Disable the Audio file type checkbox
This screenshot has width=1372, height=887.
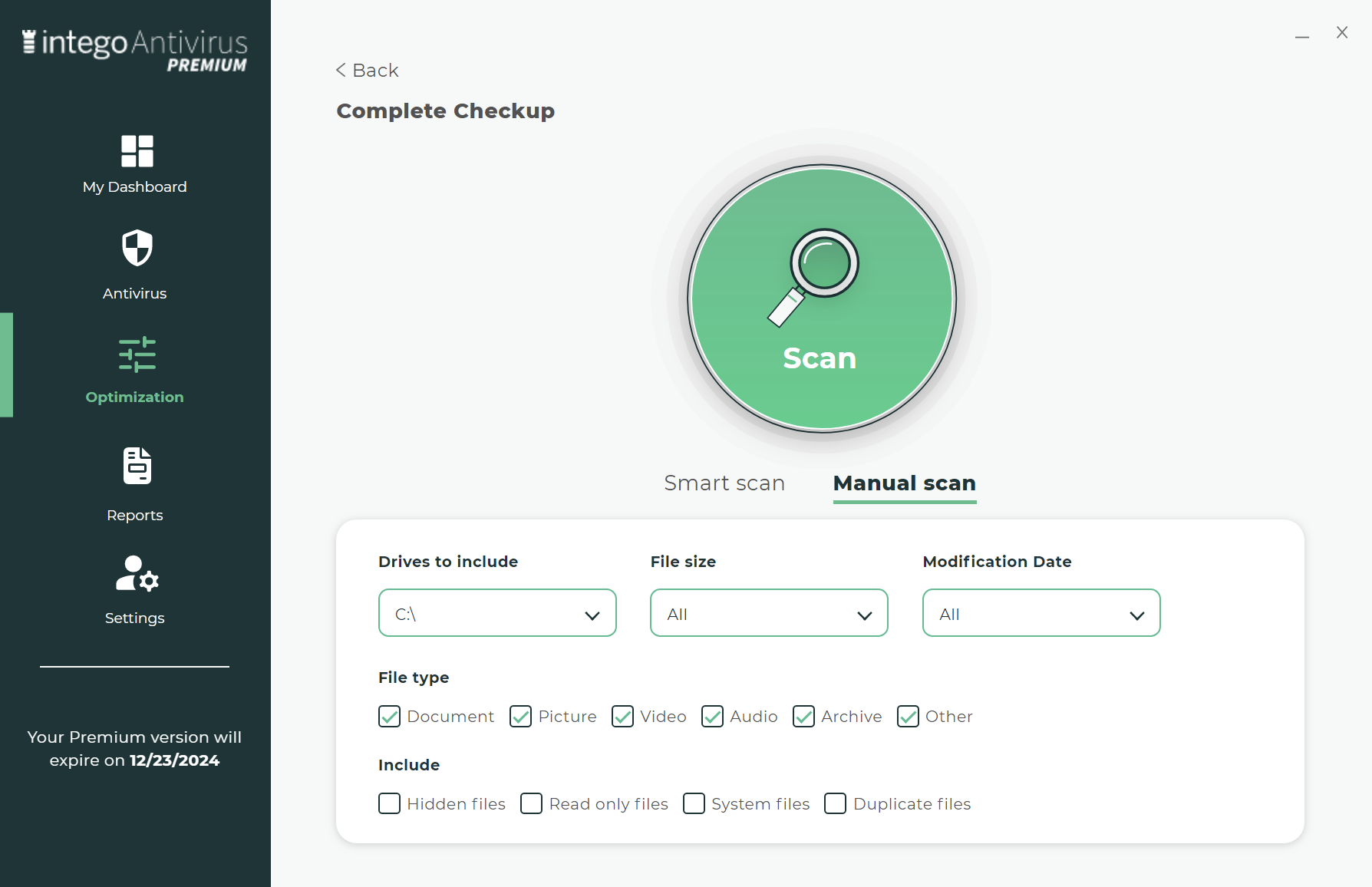pyautogui.click(x=713, y=717)
